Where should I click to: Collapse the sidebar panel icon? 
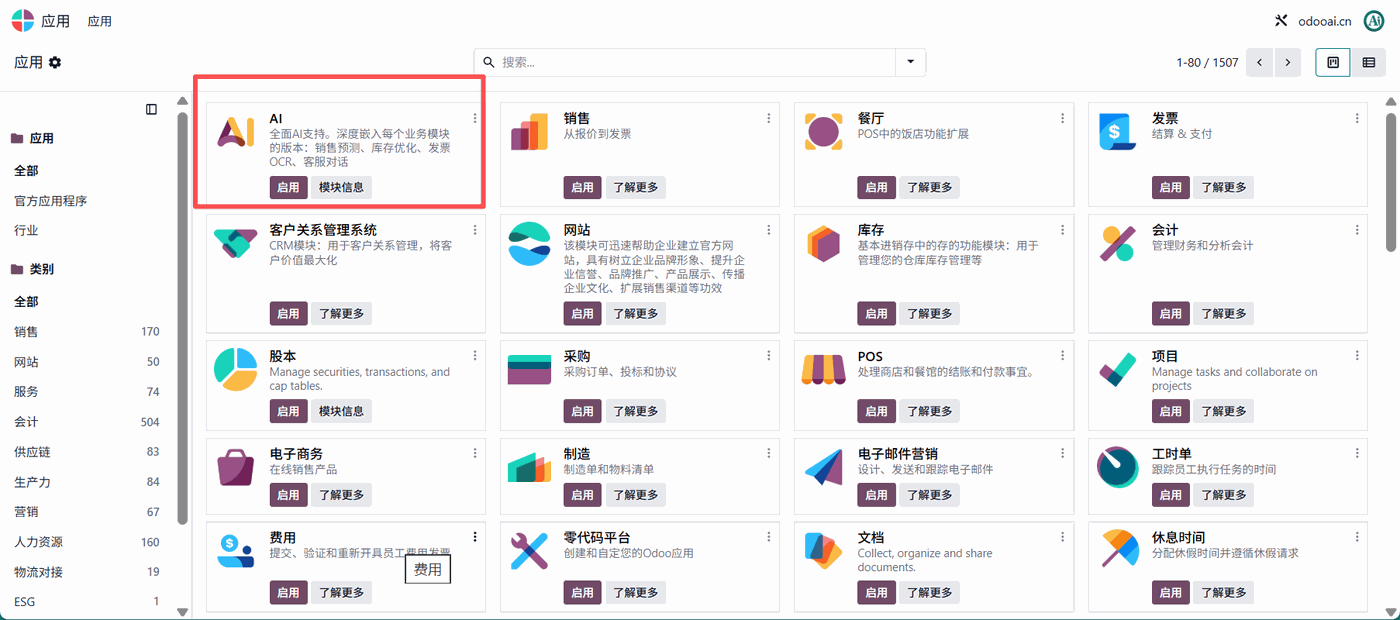151,109
